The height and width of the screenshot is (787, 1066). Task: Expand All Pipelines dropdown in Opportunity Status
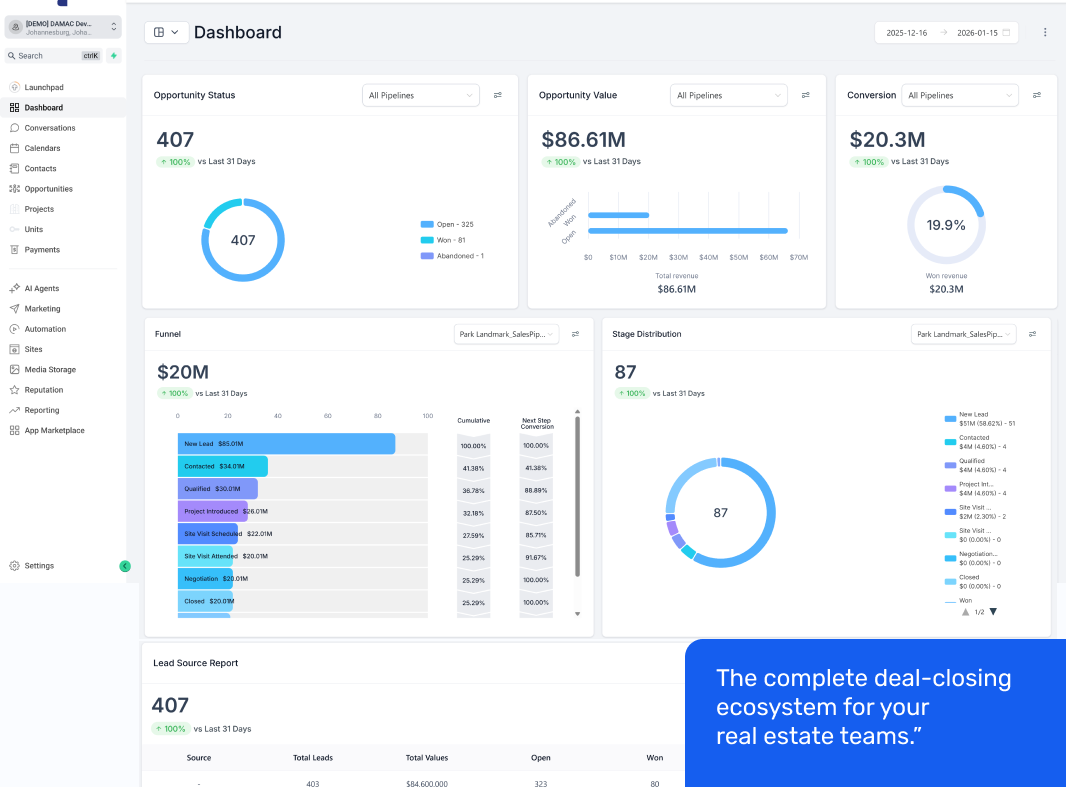click(x=421, y=95)
